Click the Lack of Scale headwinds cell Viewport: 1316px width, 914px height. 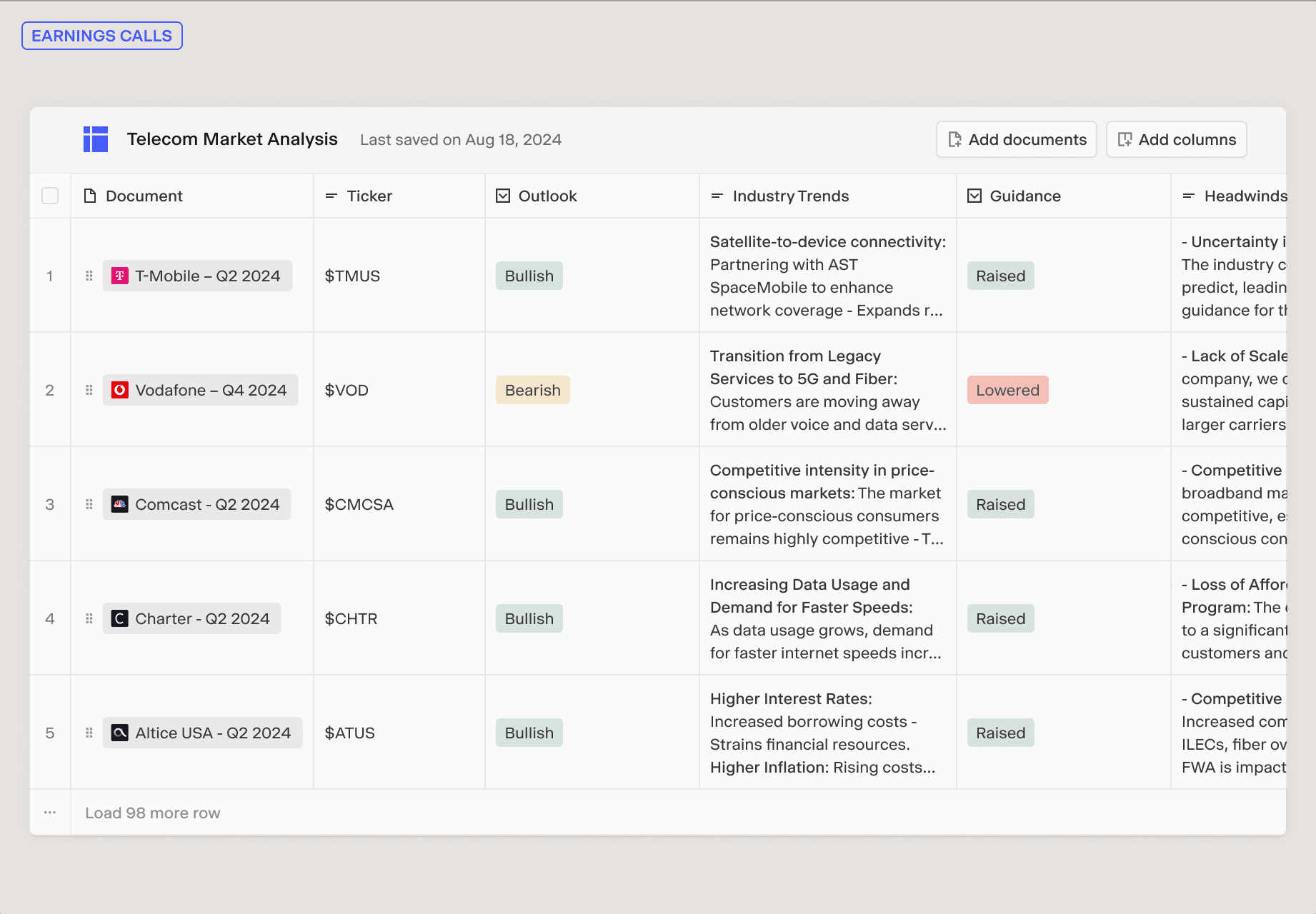(x=1229, y=390)
